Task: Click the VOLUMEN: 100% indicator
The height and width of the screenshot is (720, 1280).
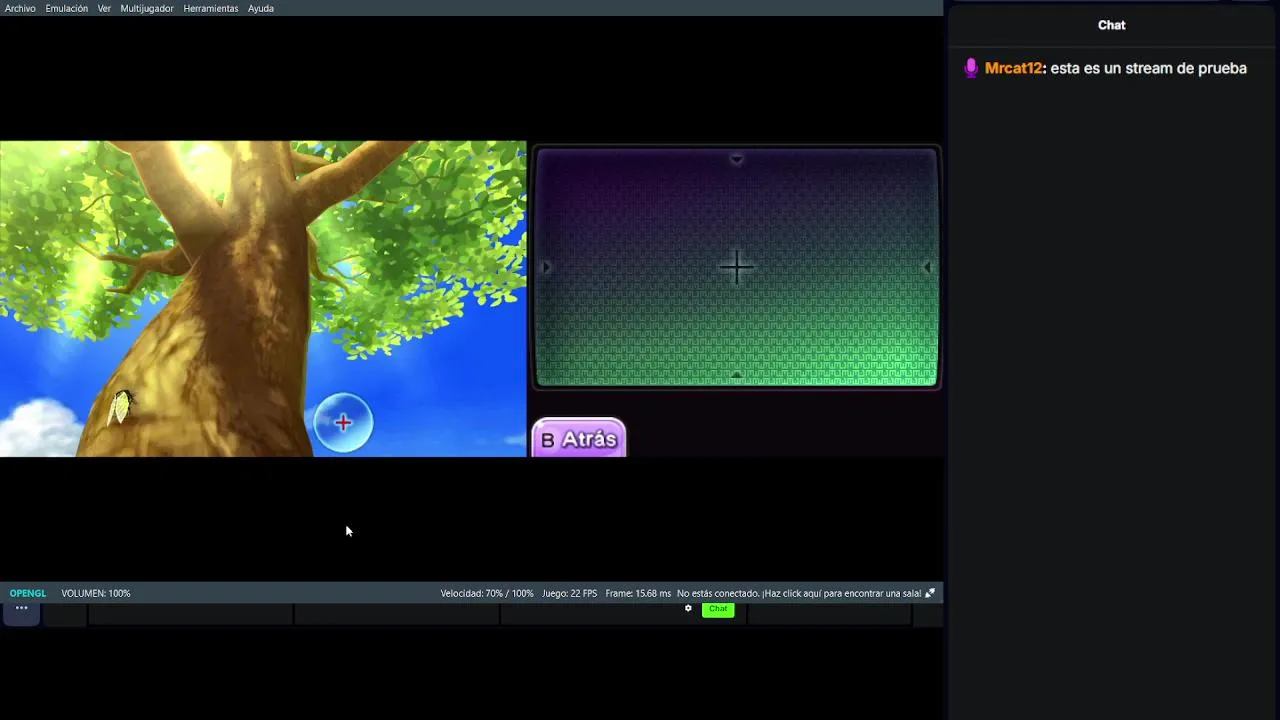Action: [x=96, y=593]
